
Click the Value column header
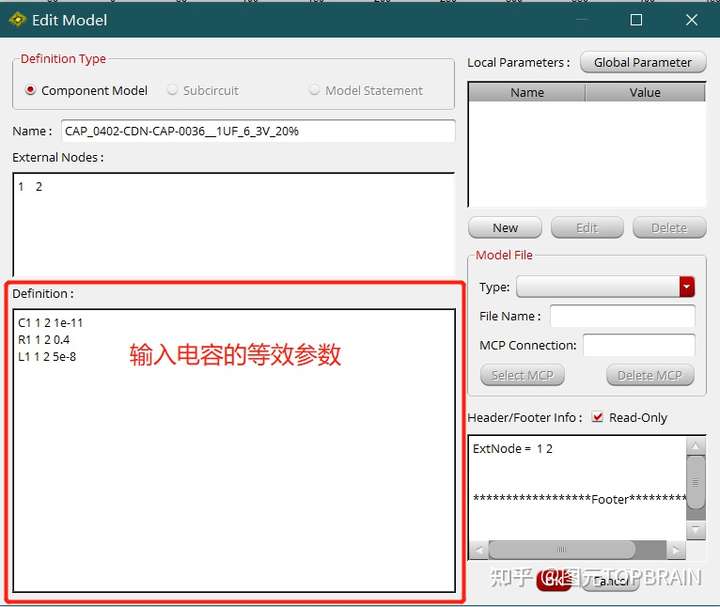click(645, 92)
